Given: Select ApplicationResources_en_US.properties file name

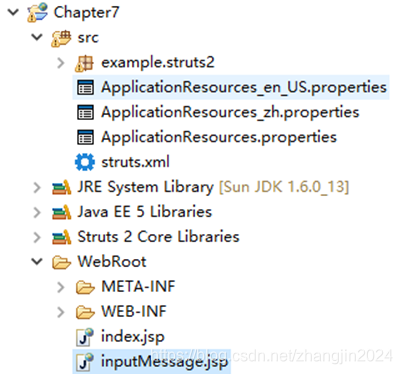Looking at the screenshot, I should (244, 87).
